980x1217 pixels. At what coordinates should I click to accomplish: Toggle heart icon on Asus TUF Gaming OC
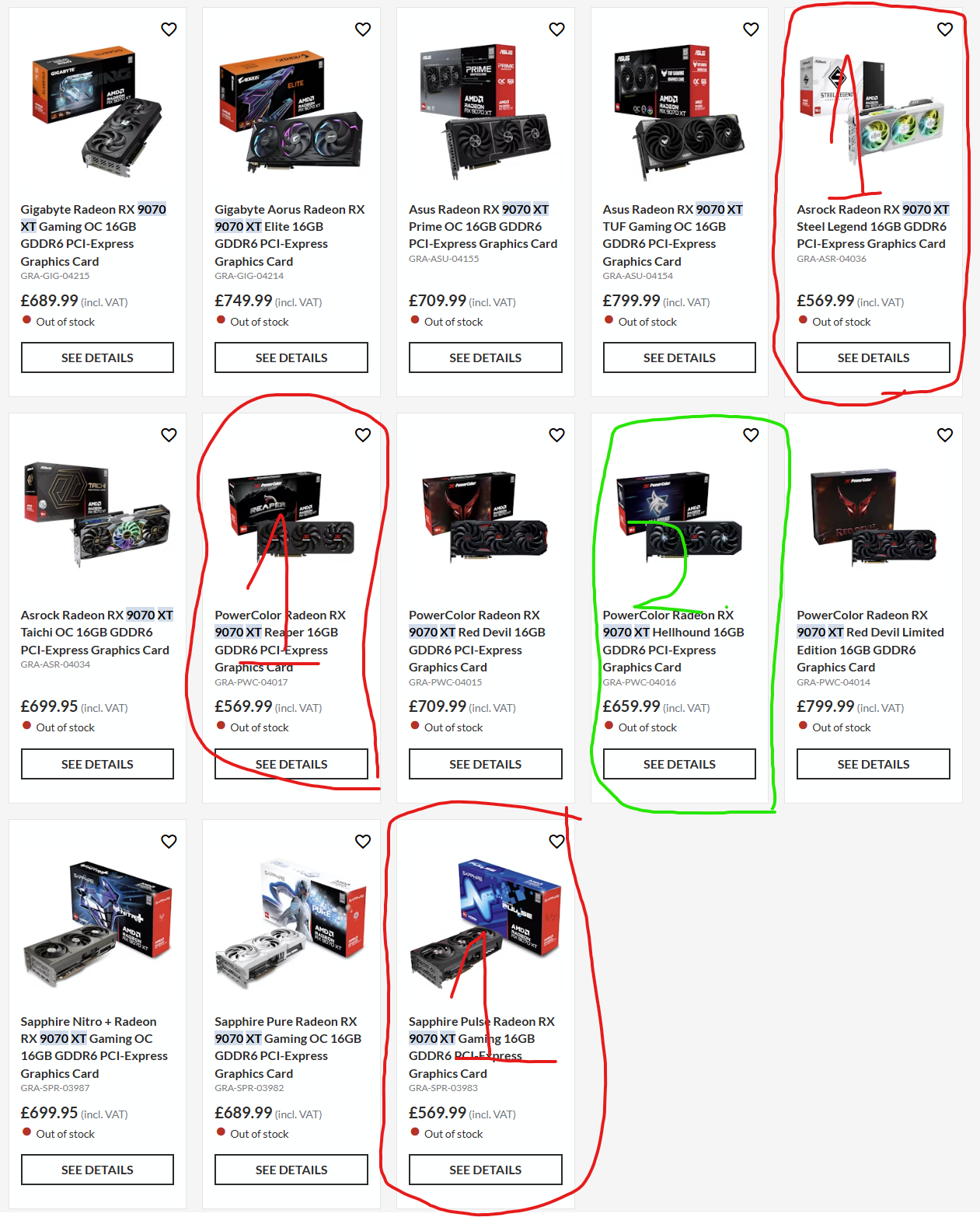coord(751,30)
